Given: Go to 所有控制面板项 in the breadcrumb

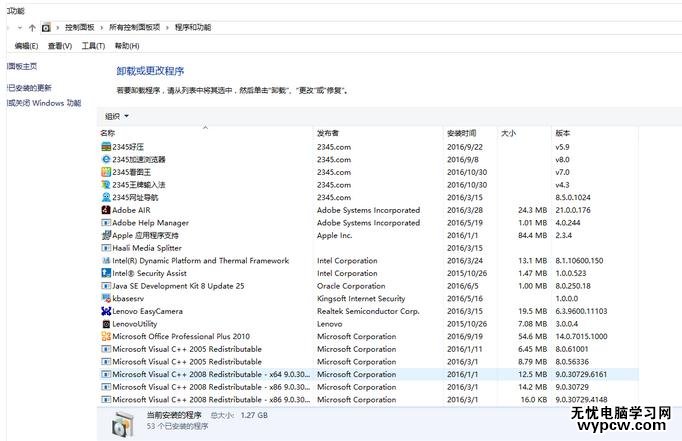Looking at the screenshot, I should [134, 27].
